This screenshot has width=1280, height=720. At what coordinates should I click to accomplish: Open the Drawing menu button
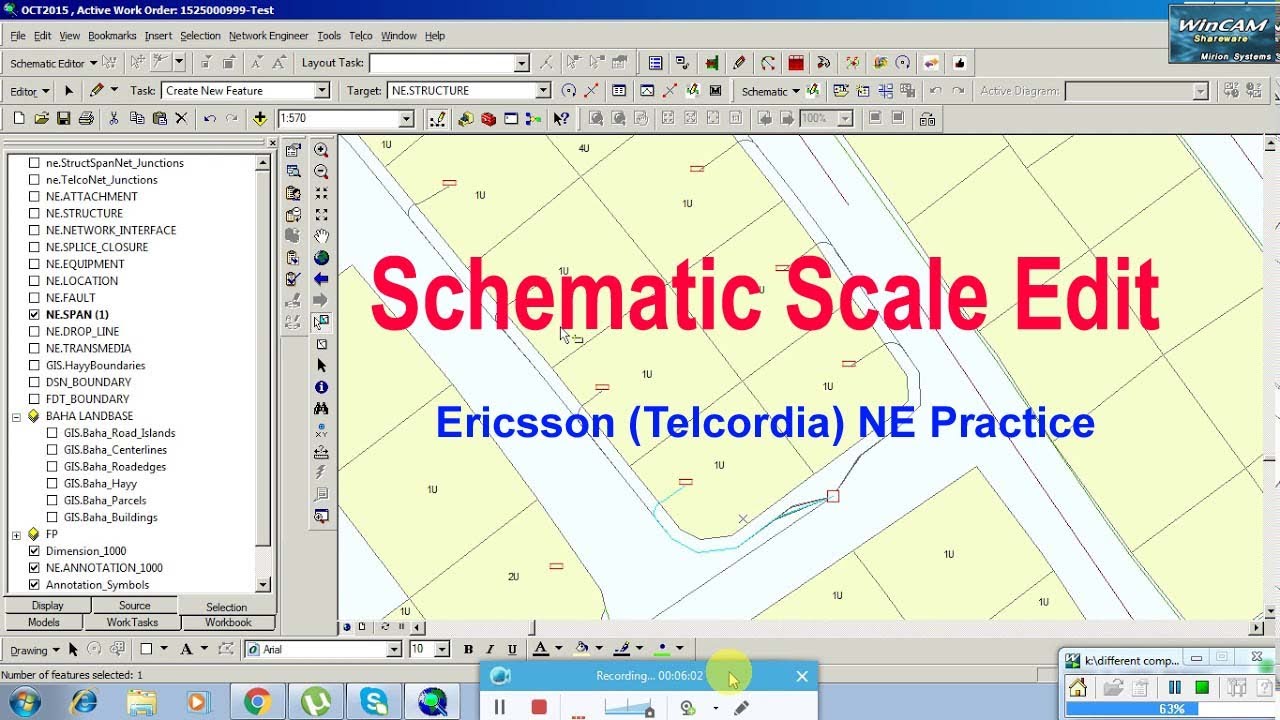[35, 650]
